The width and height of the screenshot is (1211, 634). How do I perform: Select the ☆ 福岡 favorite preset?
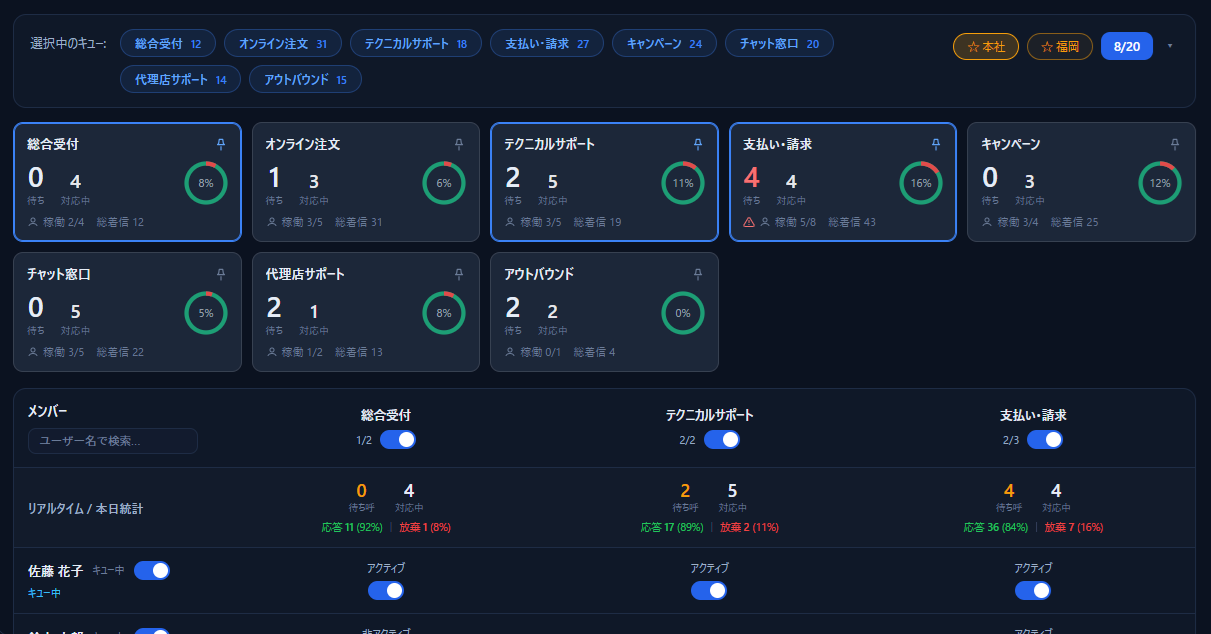point(1060,46)
